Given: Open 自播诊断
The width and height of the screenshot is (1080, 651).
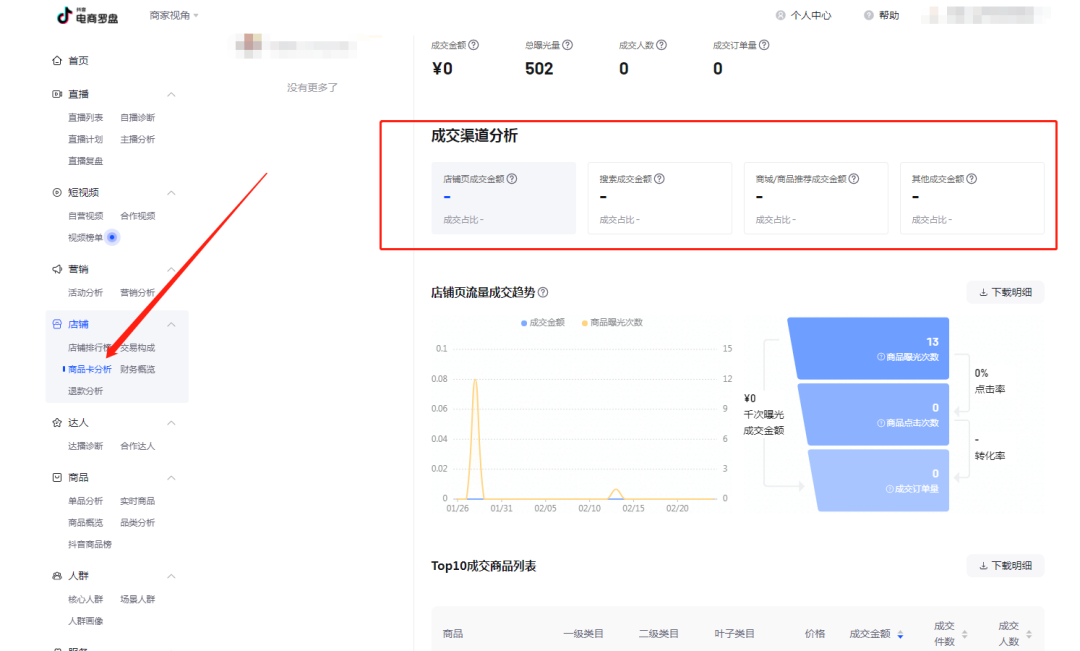Looking at the screenshot, I should [138, 118].
